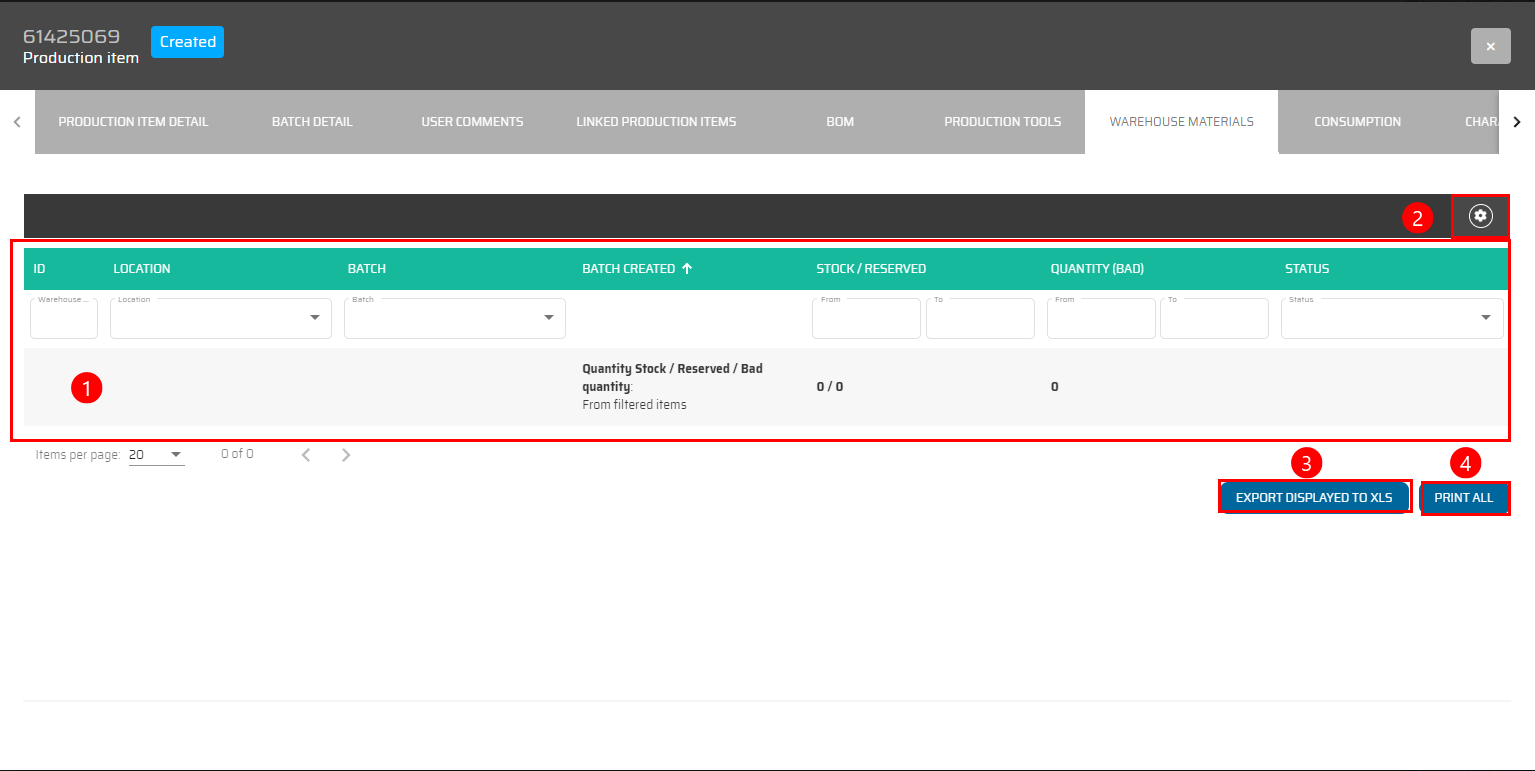Select the Production Tools tab

[x=1002, y=122]
